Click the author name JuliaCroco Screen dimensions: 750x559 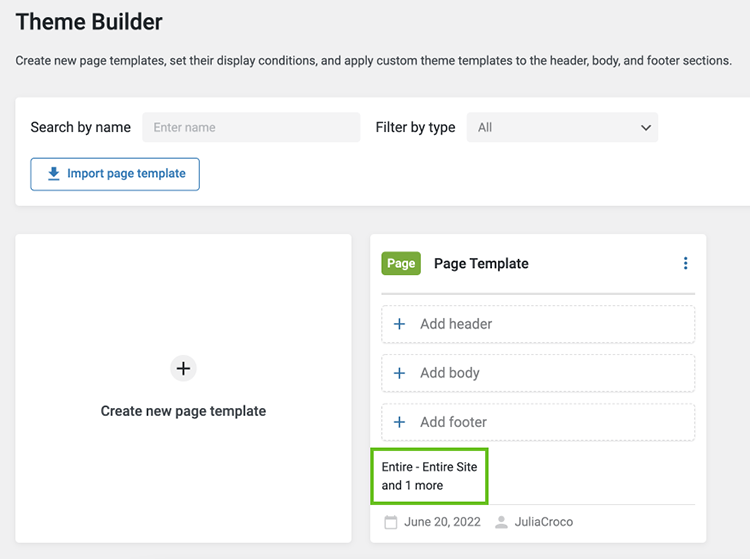pyautogui.click(x=543, y=522)
